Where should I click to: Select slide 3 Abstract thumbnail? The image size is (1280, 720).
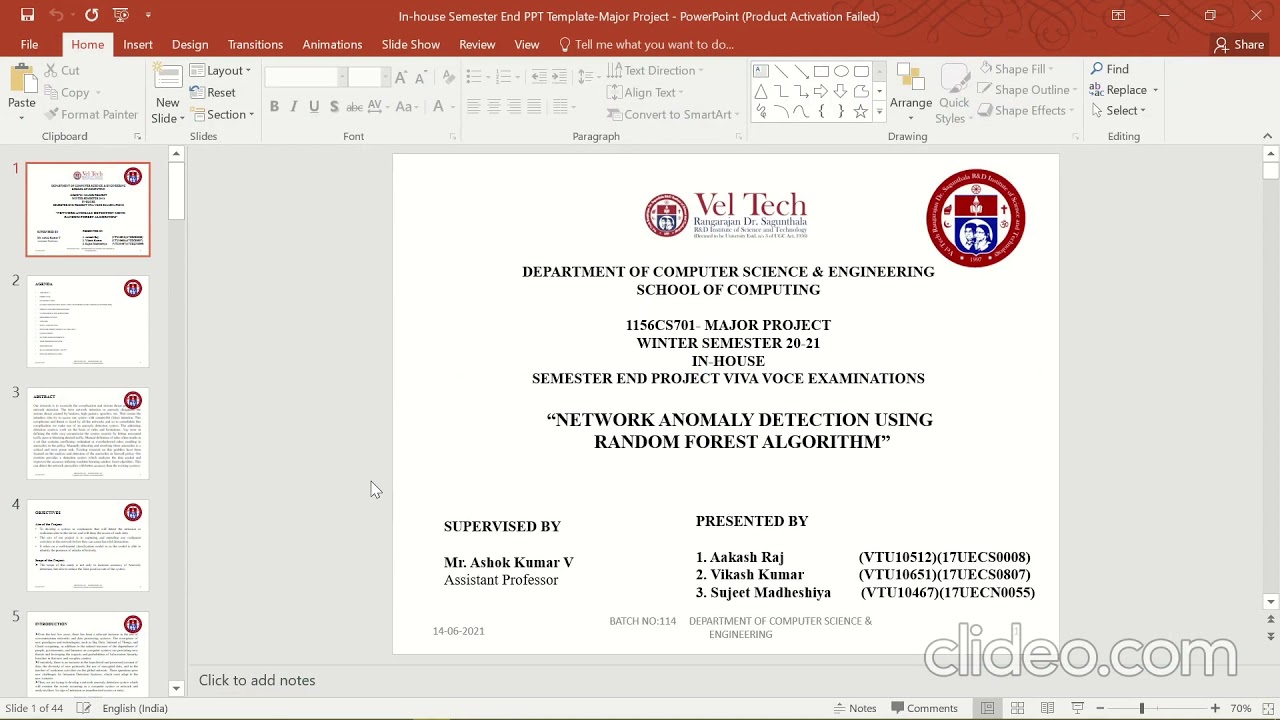click(x=88, y=433)
